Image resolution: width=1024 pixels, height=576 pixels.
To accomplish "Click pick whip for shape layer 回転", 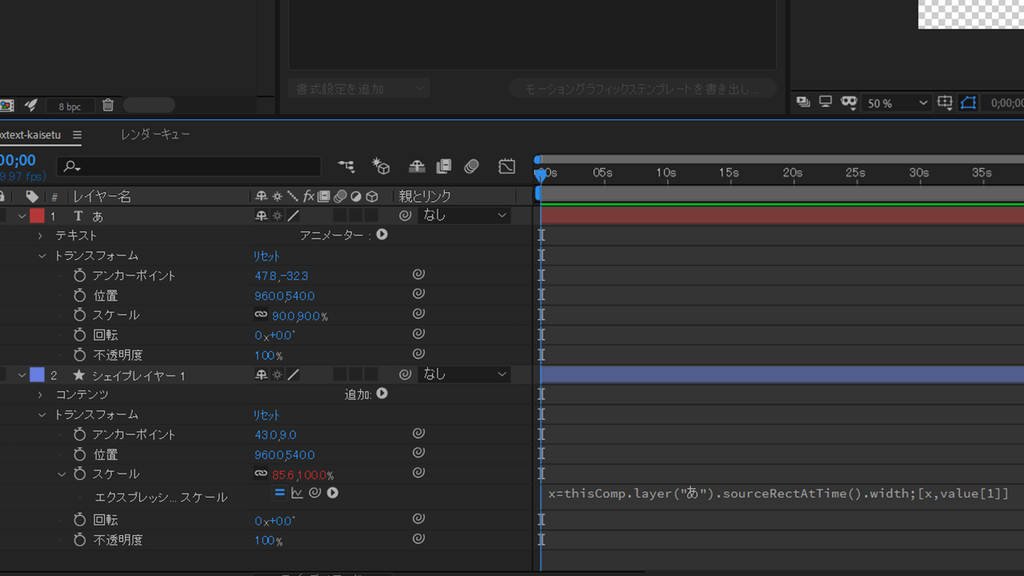I will tap(419, 519).
